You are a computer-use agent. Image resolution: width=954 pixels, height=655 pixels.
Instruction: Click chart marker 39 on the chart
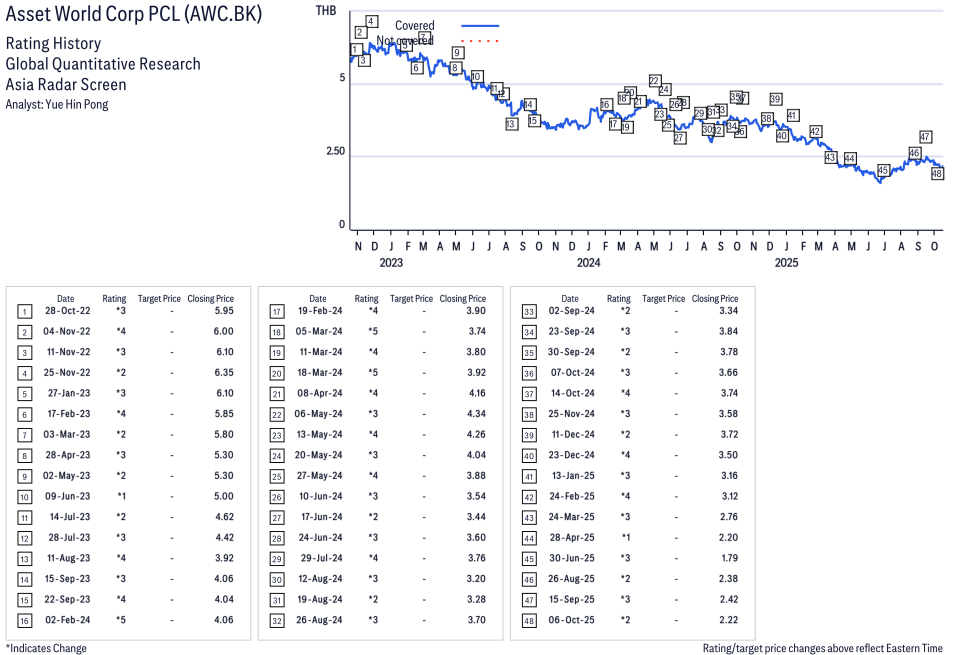(776, 99)
